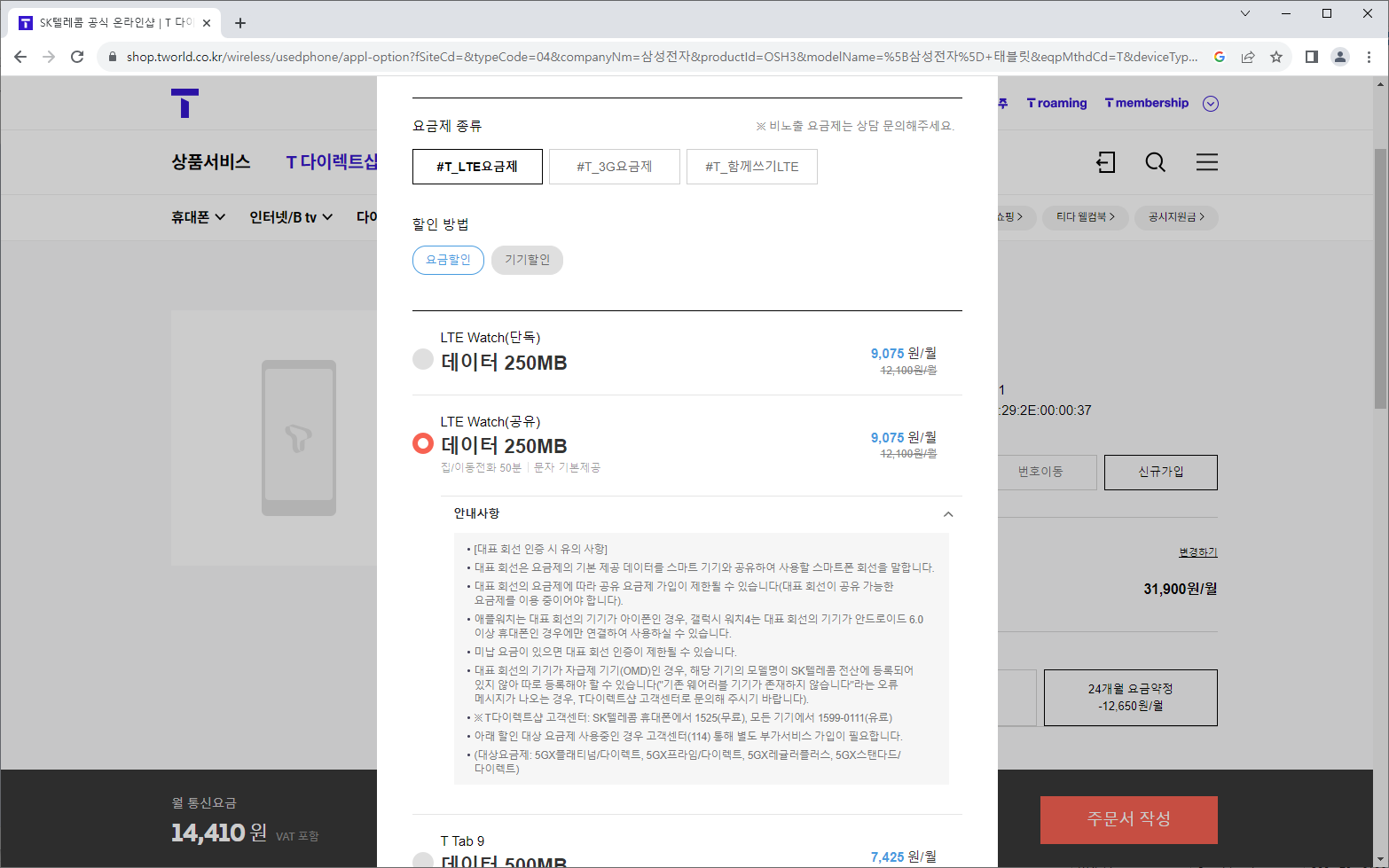Screen dimensions: 1389x868
Task: Select the LTE Watch(단독) plan radio button
Action: [x=423, y=359]
